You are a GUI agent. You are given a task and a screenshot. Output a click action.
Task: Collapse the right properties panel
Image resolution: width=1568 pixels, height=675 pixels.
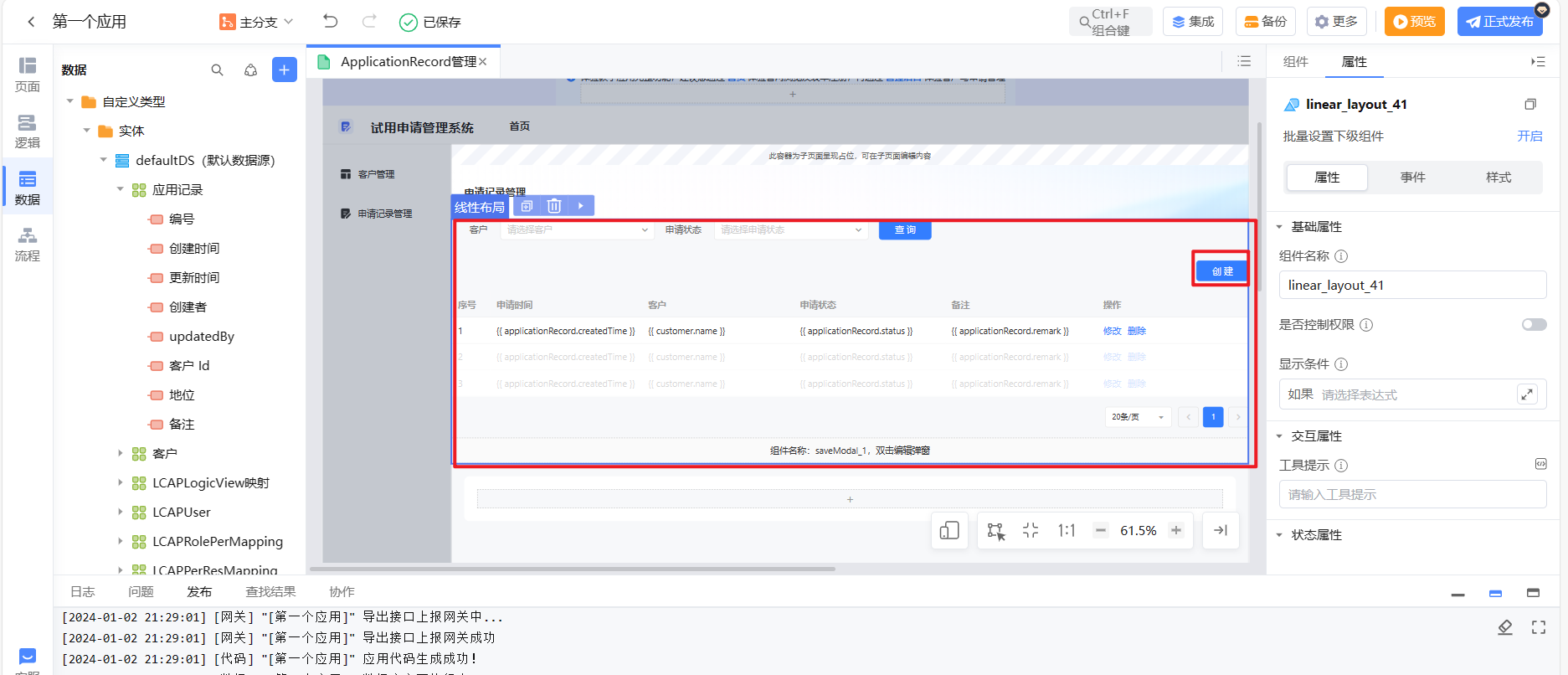(1538, 61)
